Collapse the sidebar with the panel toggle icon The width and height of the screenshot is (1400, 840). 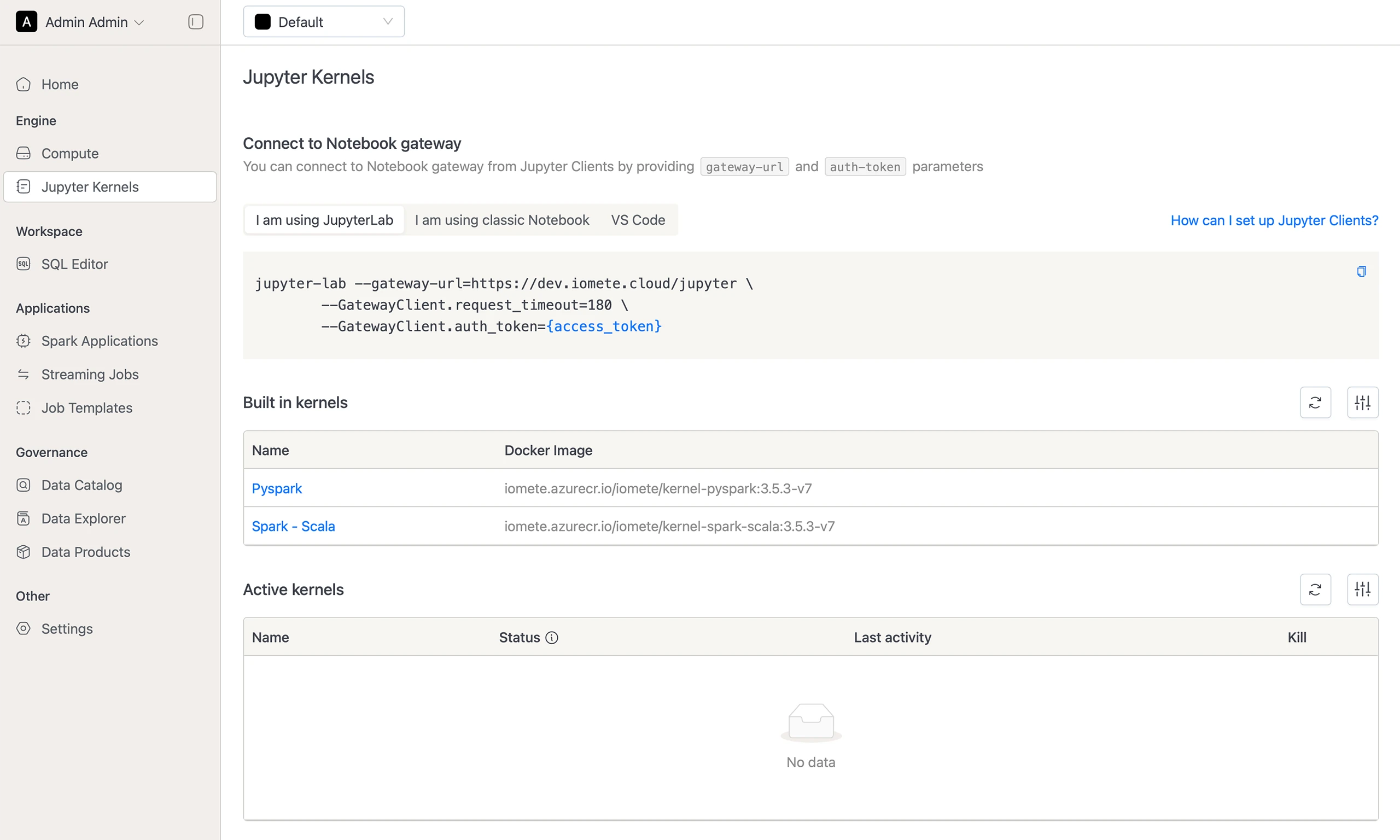pyautogui.click(x=195, y=22)
